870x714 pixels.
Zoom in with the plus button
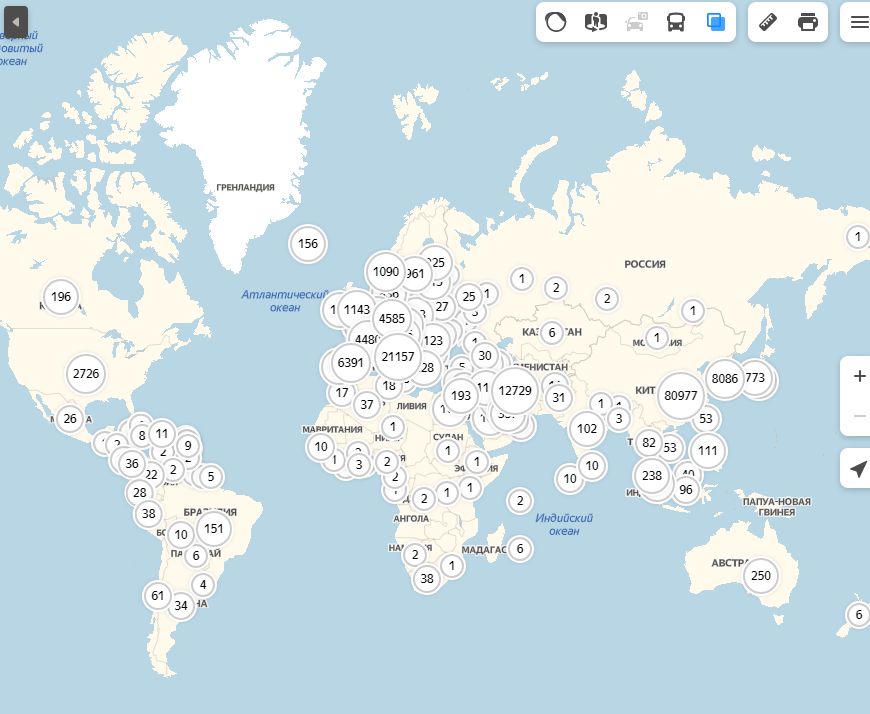pyautogui.click(x=859, y=377)
